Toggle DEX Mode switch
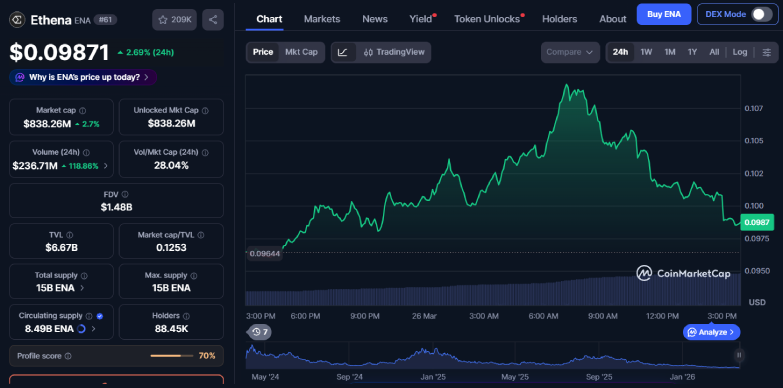The width and height of the screenshot is (783, 388). click(x=762, y=14)
